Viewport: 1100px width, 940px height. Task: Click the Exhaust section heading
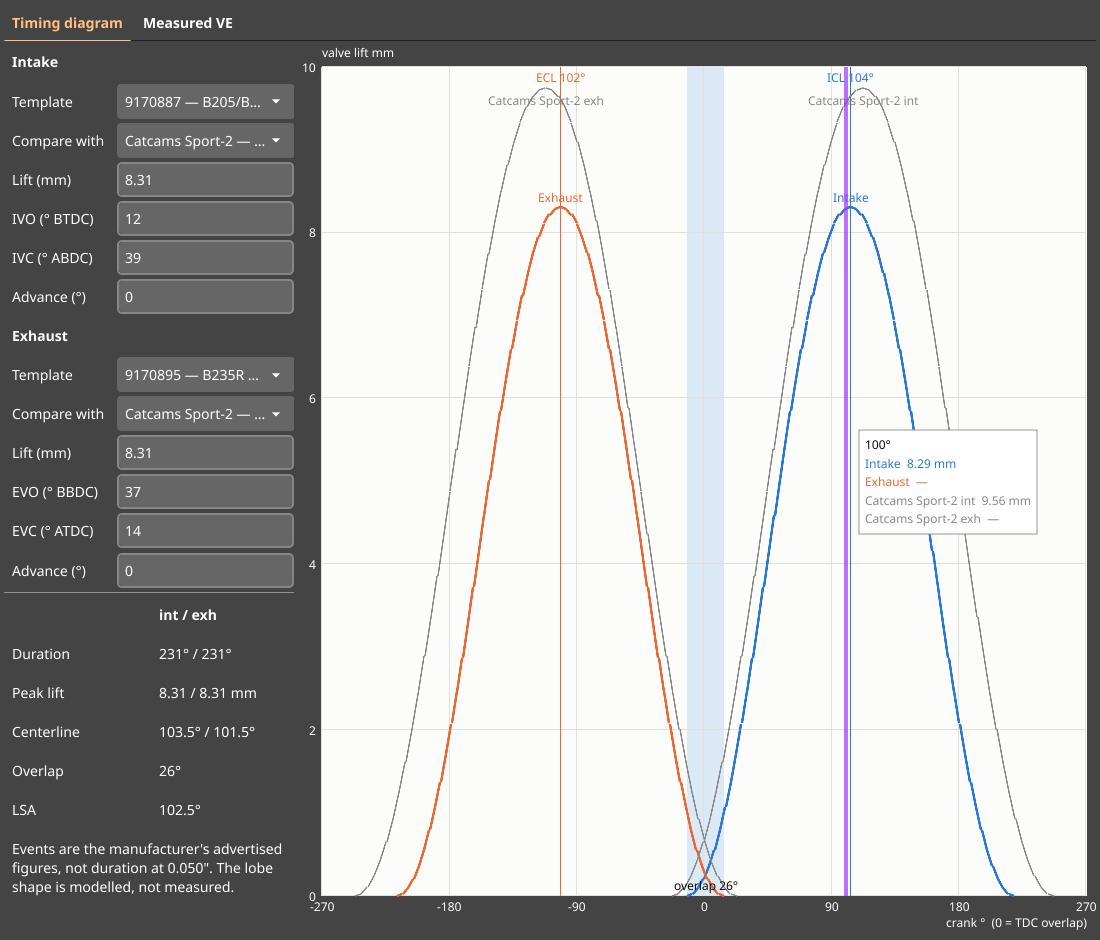point(40,336)
